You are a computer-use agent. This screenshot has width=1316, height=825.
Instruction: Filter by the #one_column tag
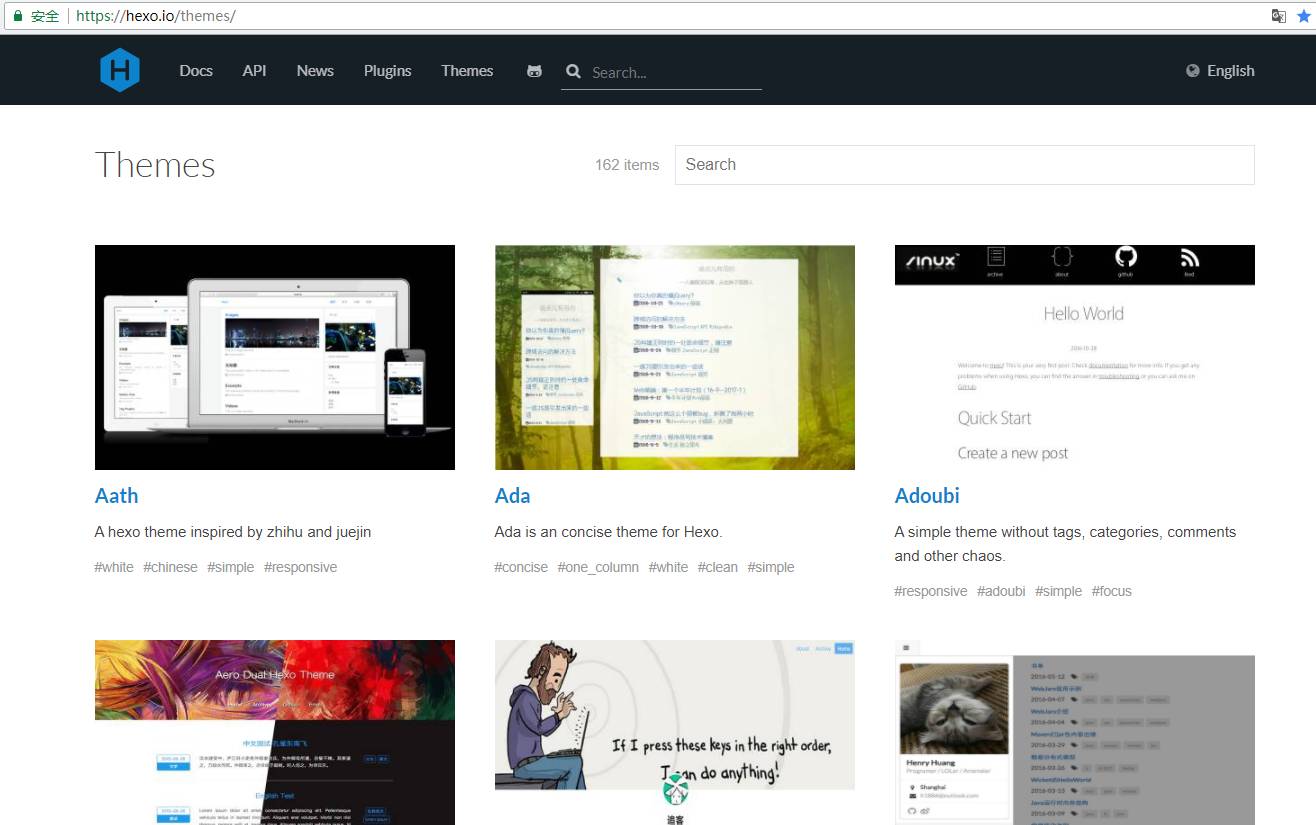click(x=598, y=567)
